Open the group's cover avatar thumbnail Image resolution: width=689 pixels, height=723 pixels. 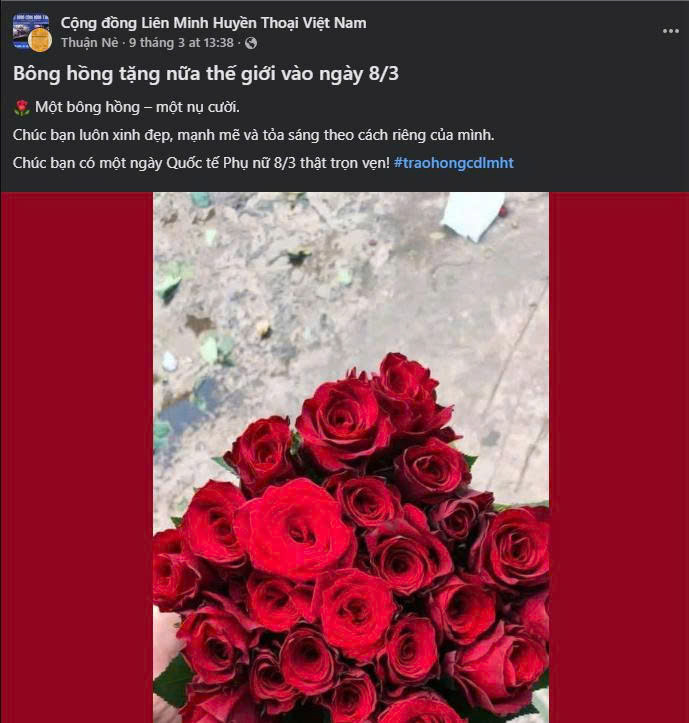tap(27, 26)
